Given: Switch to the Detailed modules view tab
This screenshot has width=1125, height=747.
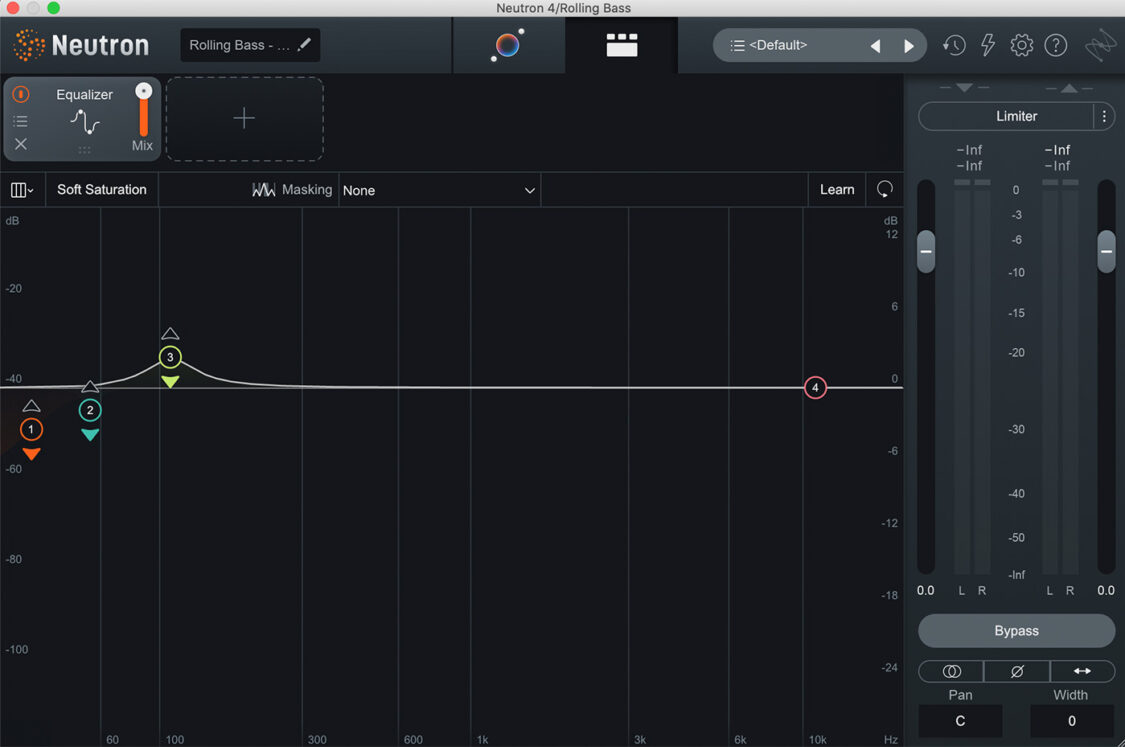Looking at the screenshot, I should (x=621, y=45).
